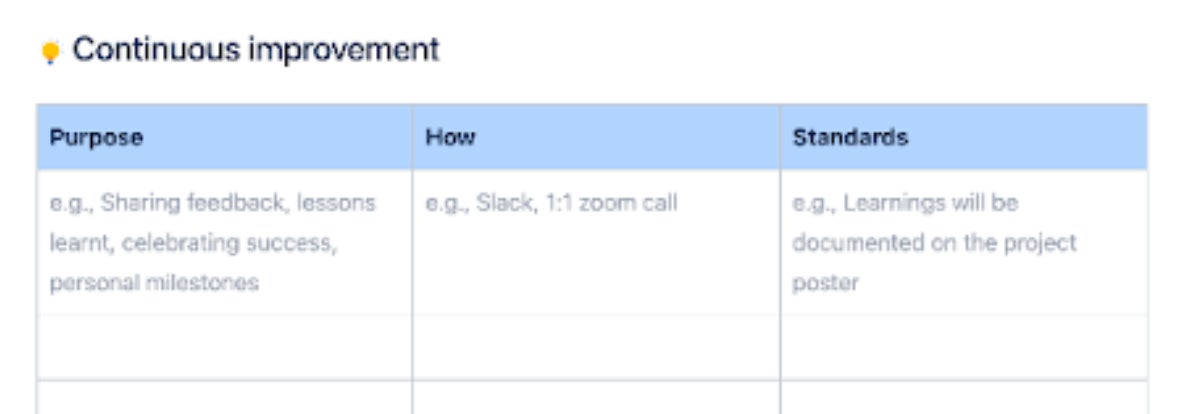1188x414 pixels.
Task: Click the lightbulb icon beside Continuous improvement
Action: point(50,52)
